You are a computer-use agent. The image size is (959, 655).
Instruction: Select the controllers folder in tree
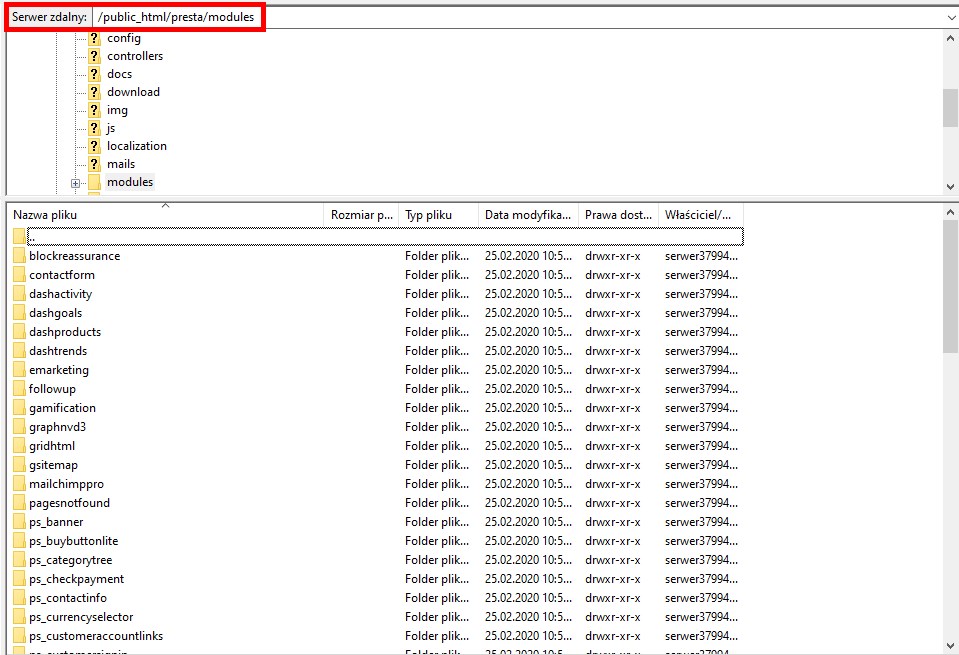pyautogui.click(x=135, y=56)
